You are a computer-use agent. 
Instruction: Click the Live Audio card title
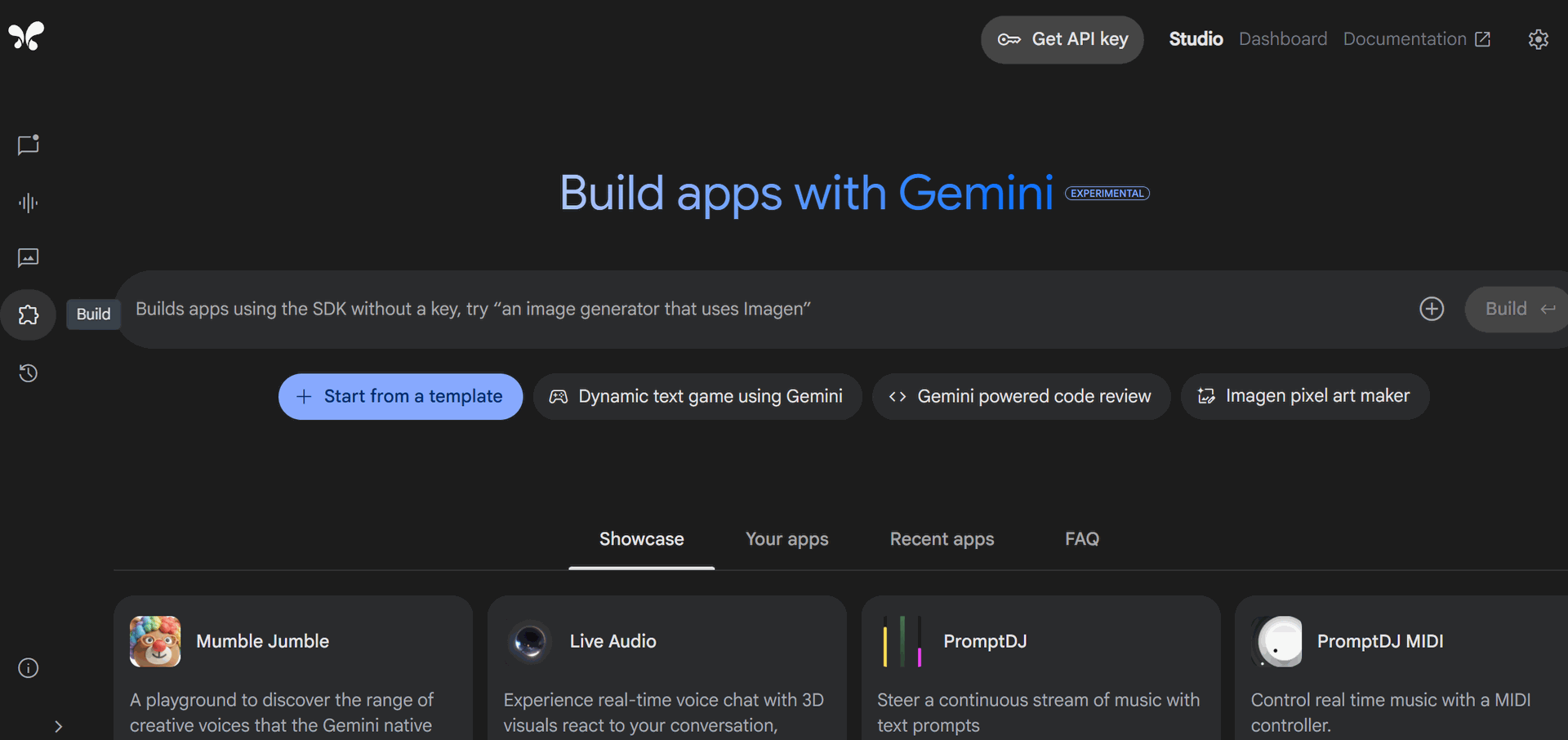(612, 641)
